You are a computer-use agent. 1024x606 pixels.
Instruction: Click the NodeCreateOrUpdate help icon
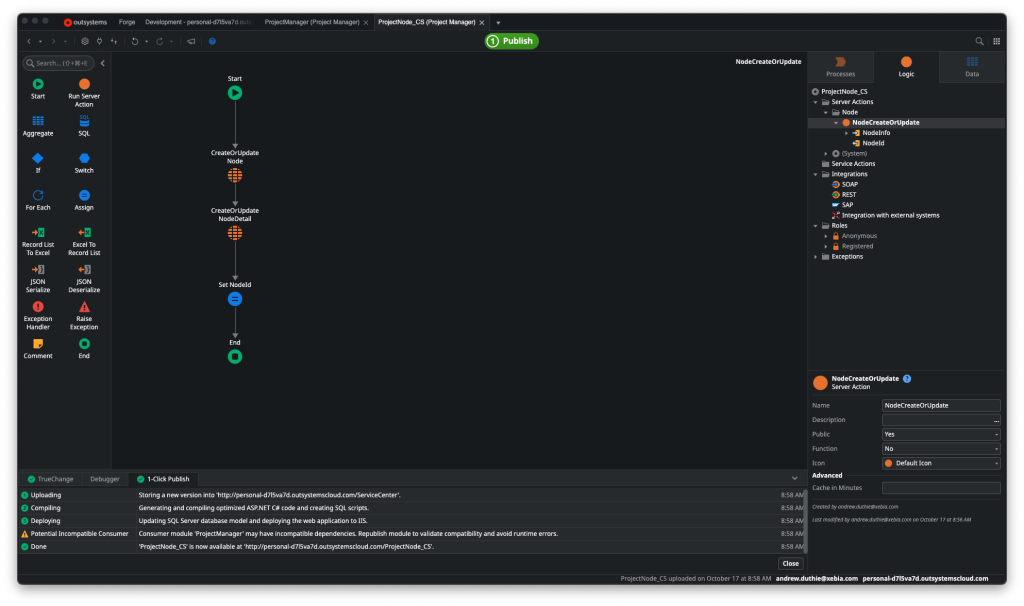906,379
